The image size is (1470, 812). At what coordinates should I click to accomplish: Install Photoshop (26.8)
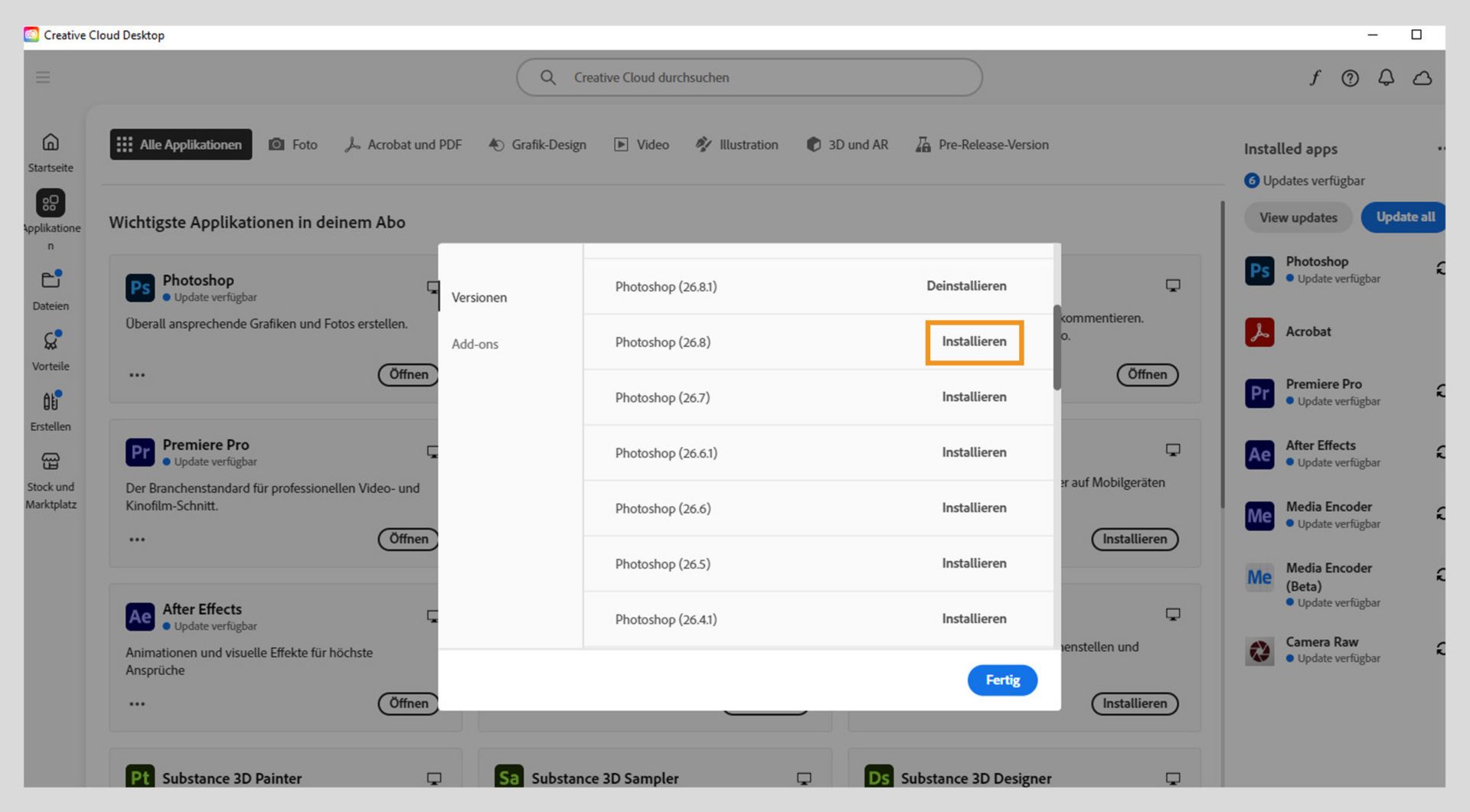(974, 342)
